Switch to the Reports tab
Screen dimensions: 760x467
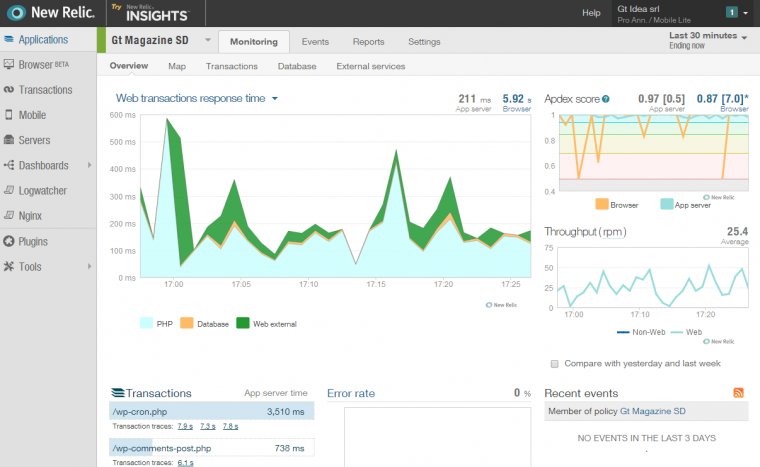coord(368,42)
